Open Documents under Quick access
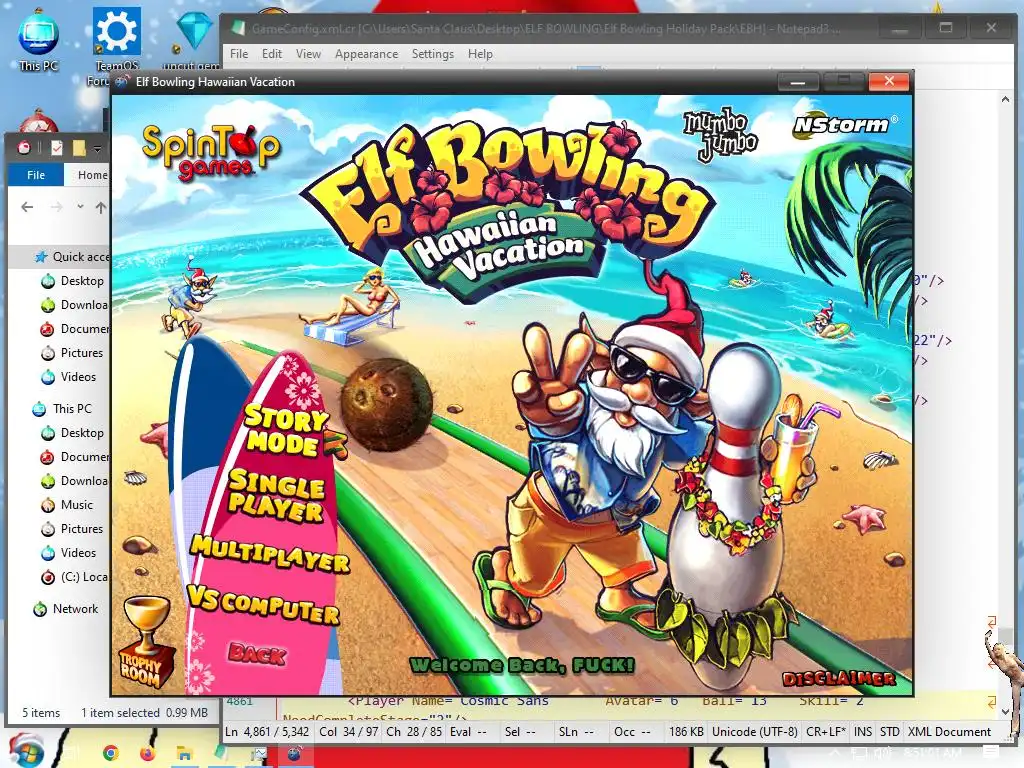 [x=74, y=328]
